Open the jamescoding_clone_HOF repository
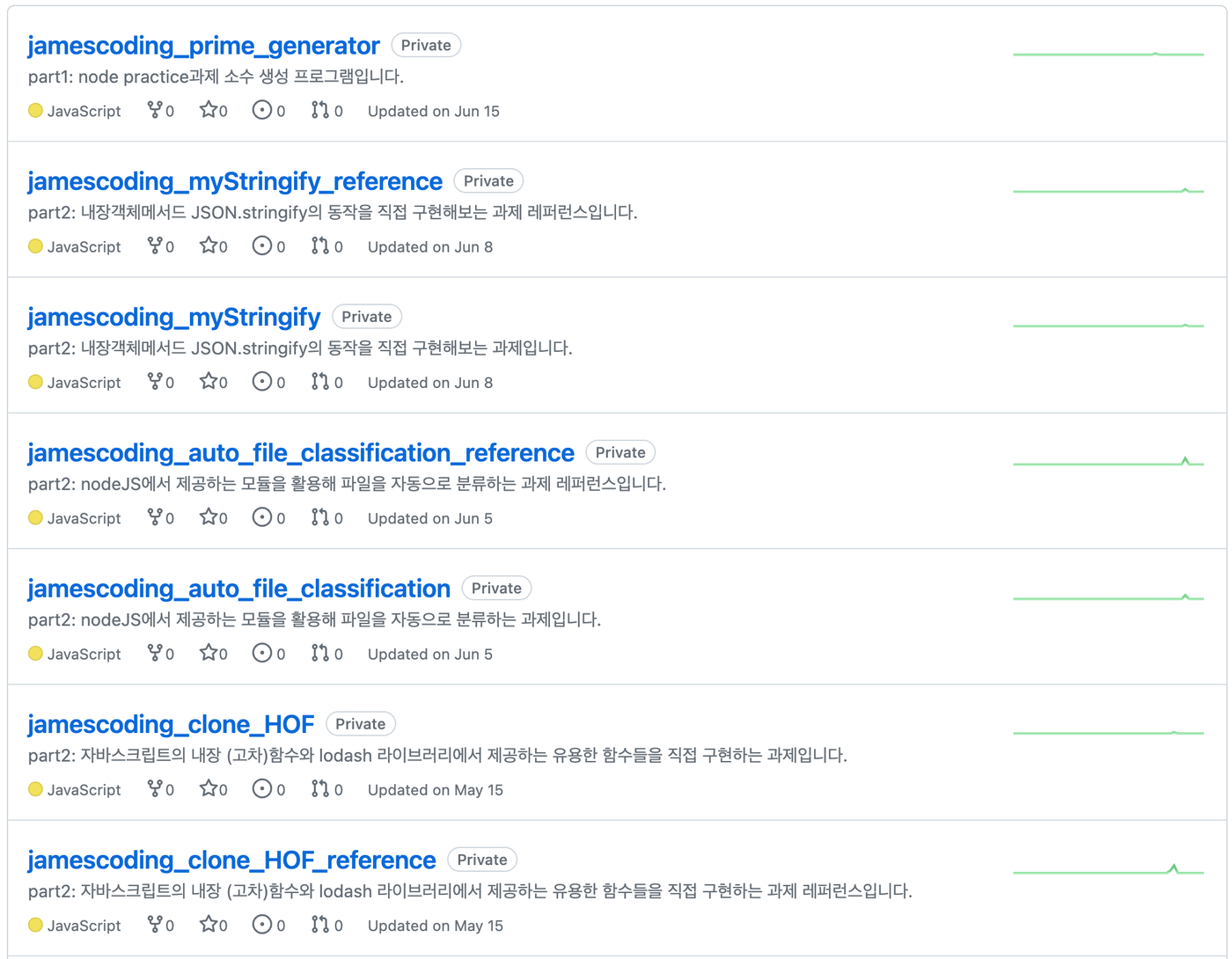This screenshot has width=1232, height=959. pos(171,724)
